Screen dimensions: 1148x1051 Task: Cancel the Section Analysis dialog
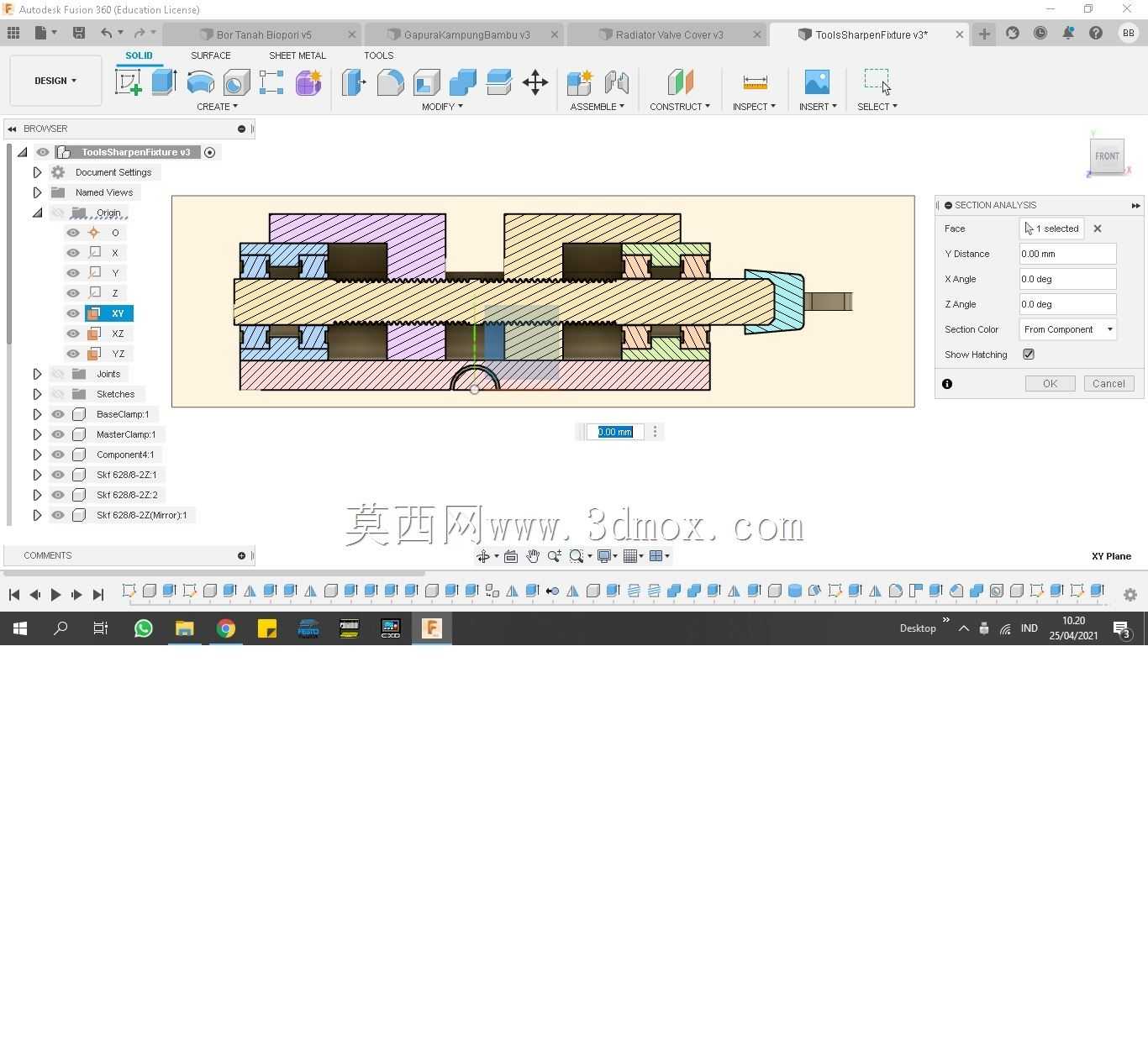pyautogui.click(x=1109, y=384)
